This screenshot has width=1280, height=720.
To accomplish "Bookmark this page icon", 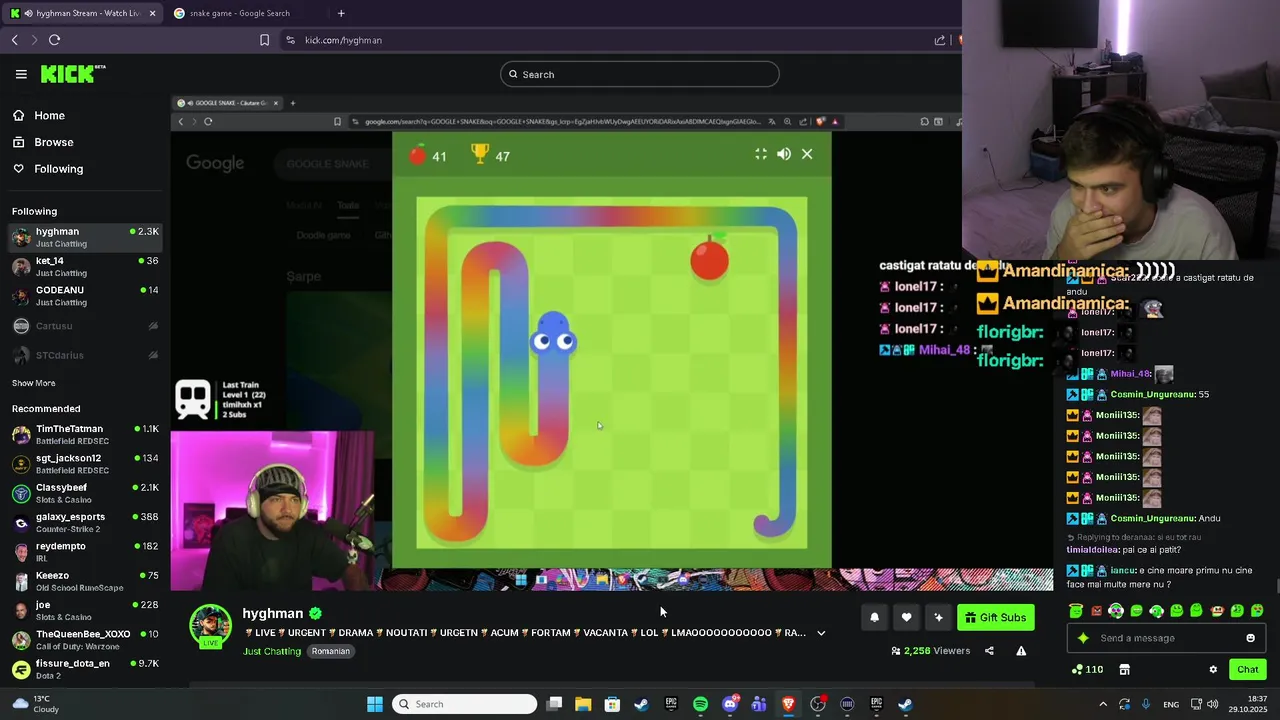I will 264,40.
